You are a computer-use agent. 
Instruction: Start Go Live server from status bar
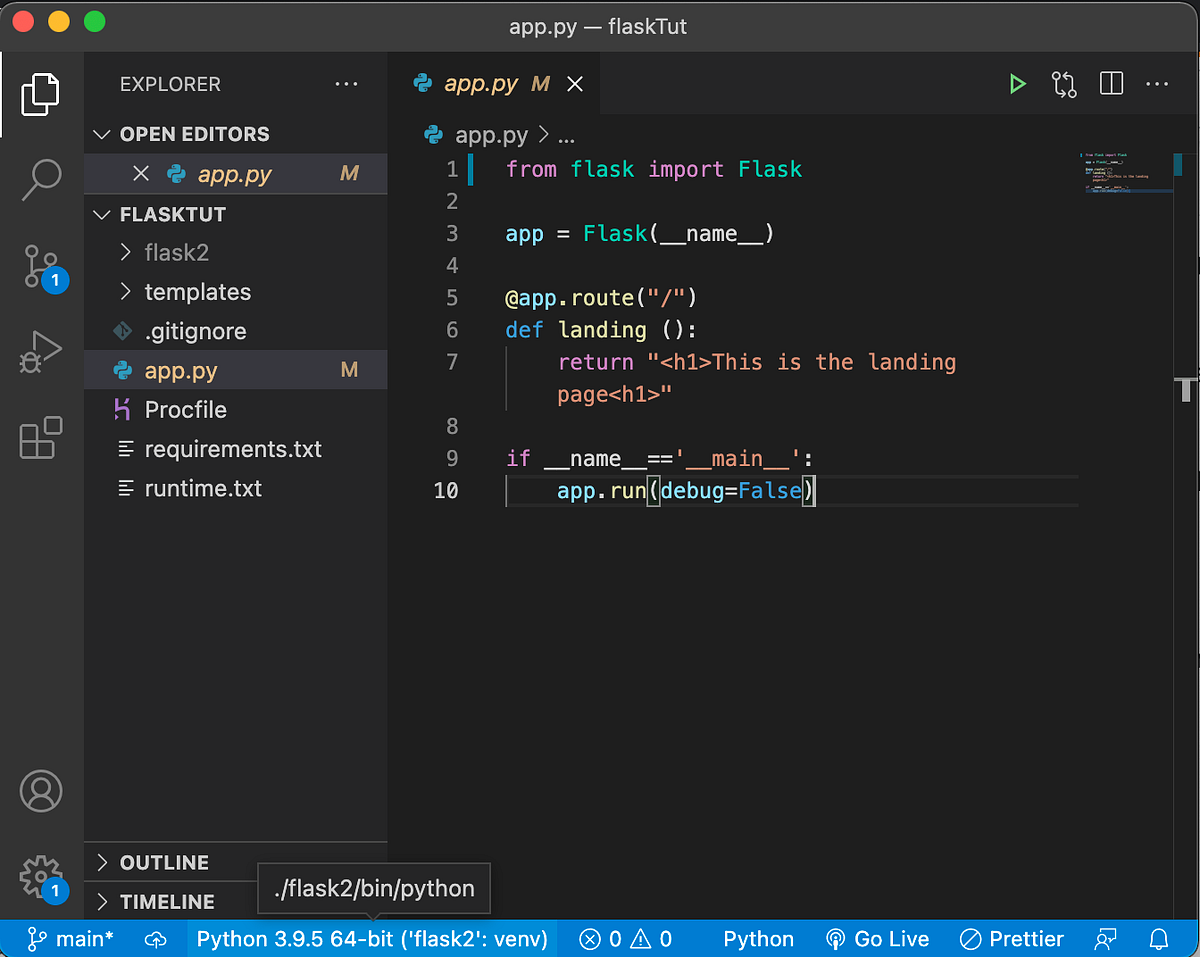877,938
